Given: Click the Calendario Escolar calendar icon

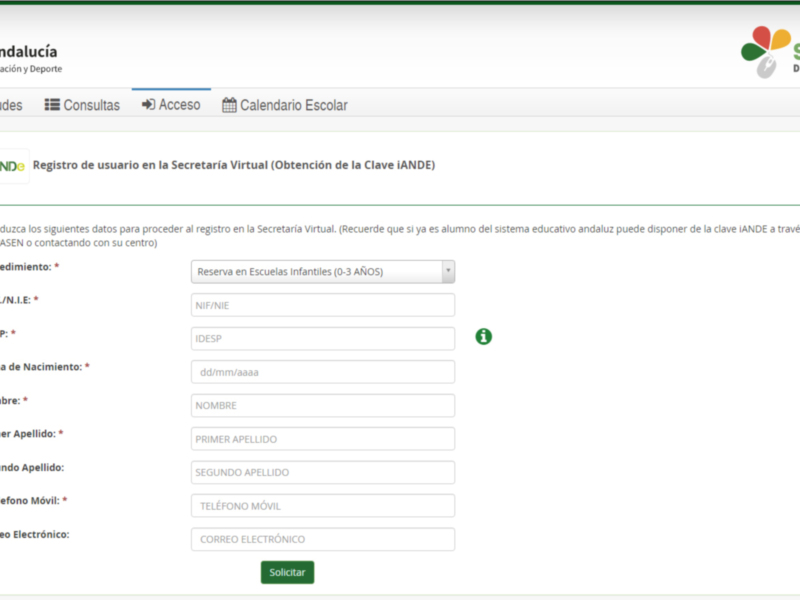Looking at the screenshot, I should (228, 104).
